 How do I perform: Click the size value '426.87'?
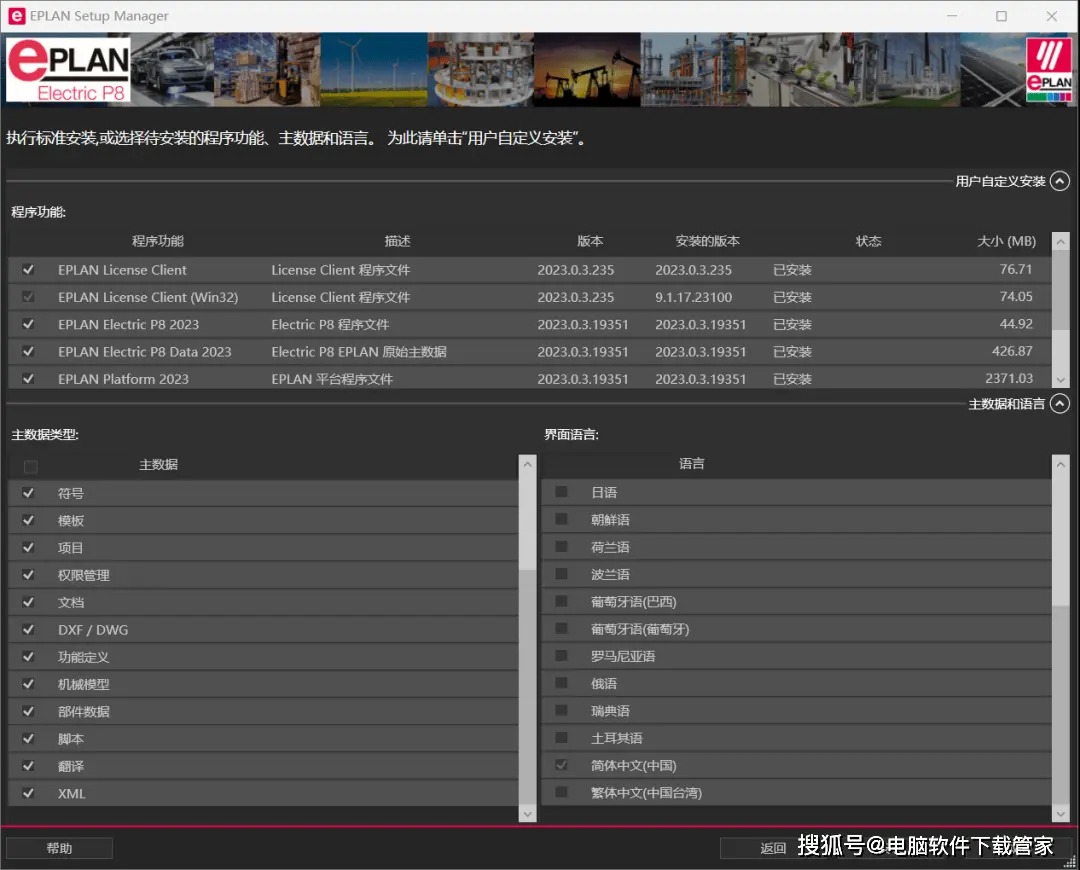point(1012,351)
